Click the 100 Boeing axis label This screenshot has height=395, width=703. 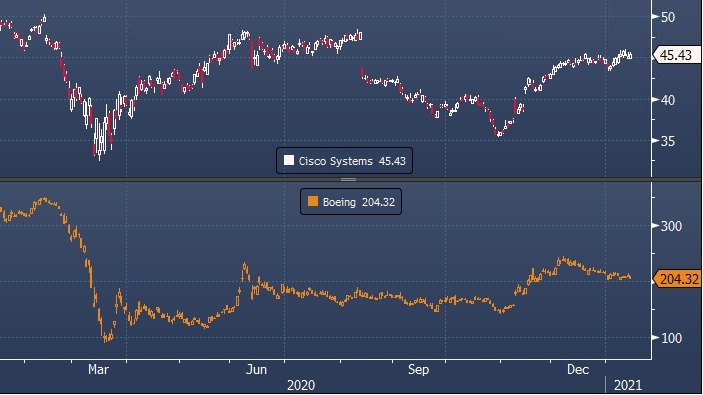[672, 338]
